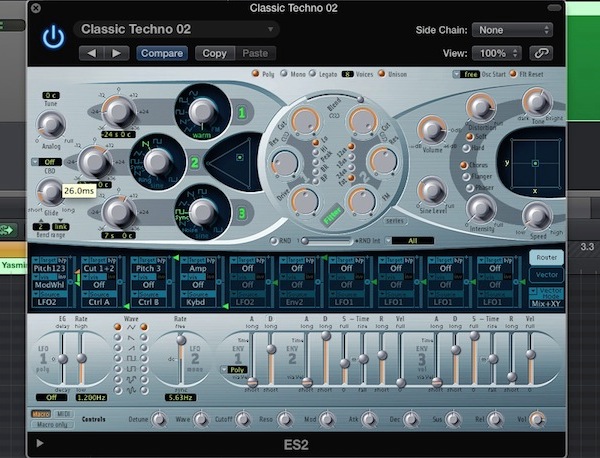Screen dimensions: 600x458
Task: Click the Copy button
Action: pyautogui.click(x=214, y=53)
